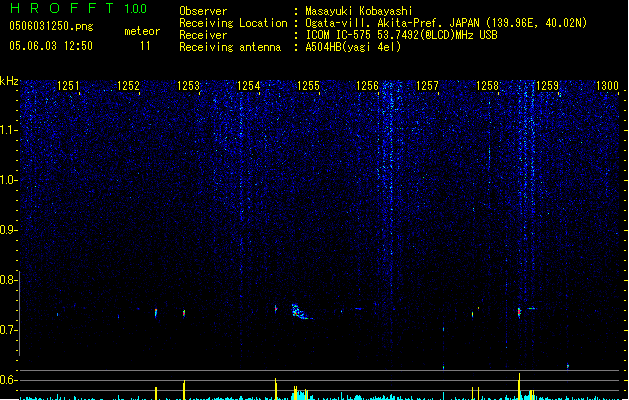
Task: Click the 1.0 kHz frequency label
Action: coord(8,180)
